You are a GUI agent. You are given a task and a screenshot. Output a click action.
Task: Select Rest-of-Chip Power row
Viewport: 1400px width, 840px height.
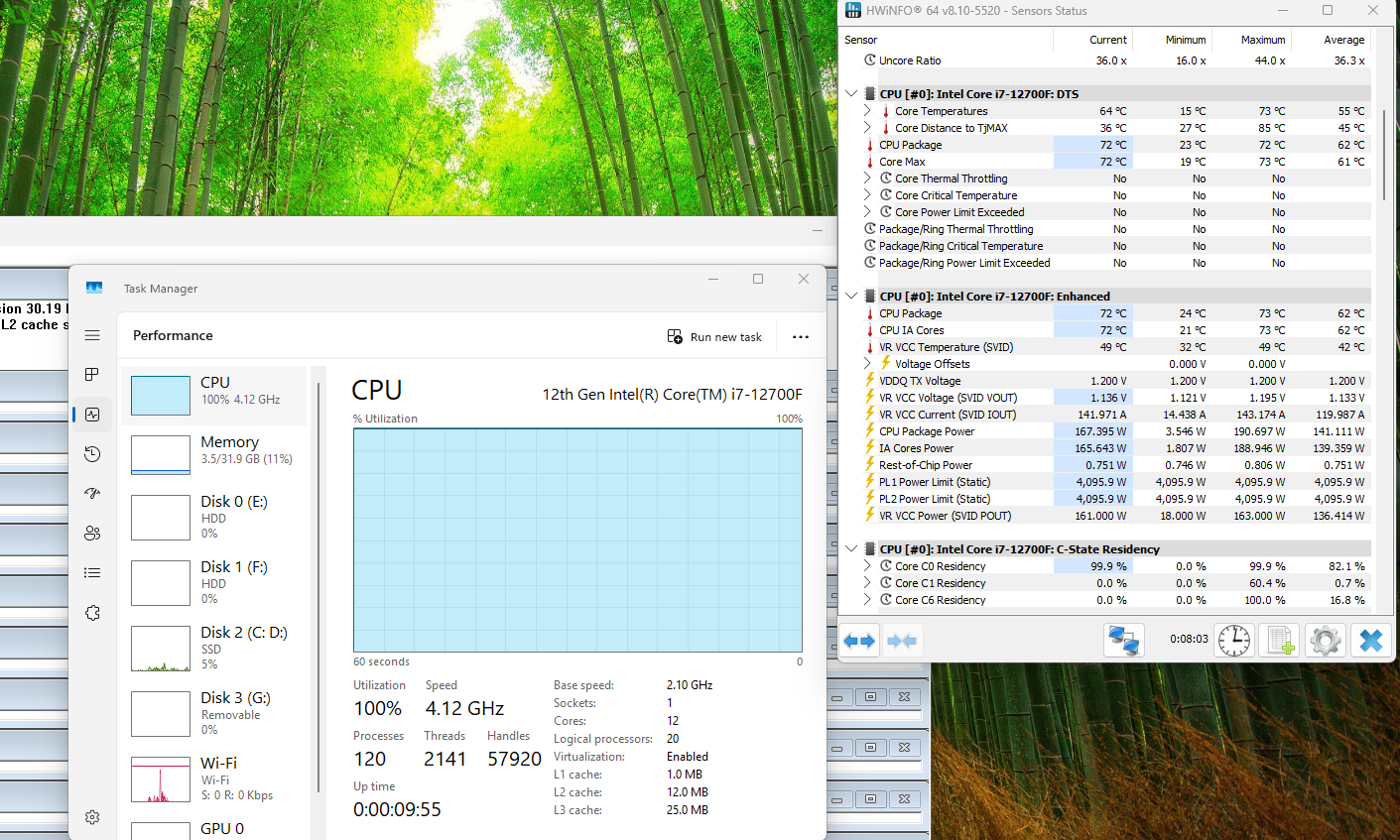click(1105, 465)
